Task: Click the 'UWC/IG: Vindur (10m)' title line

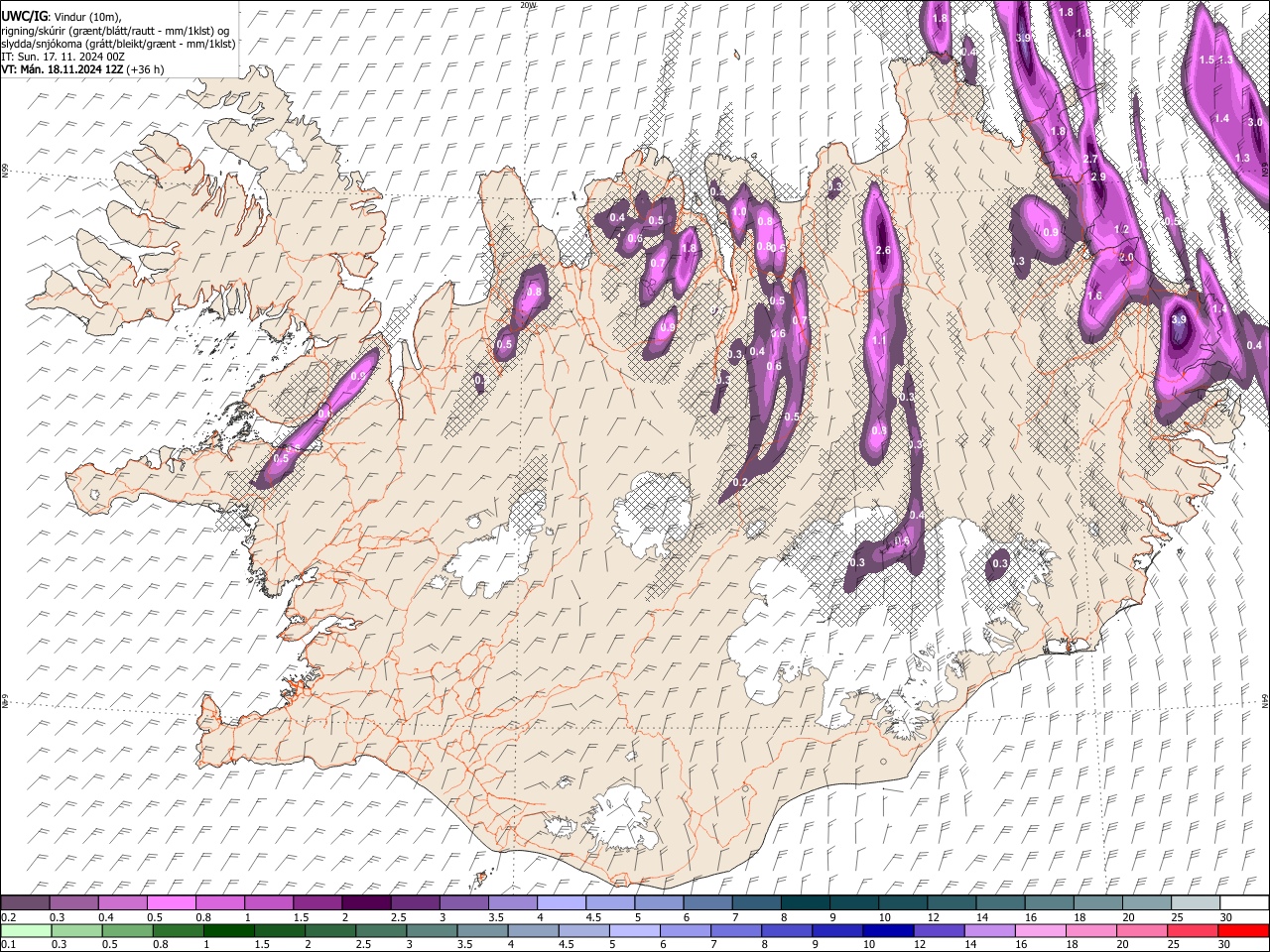Action: [x=62, y=18]
